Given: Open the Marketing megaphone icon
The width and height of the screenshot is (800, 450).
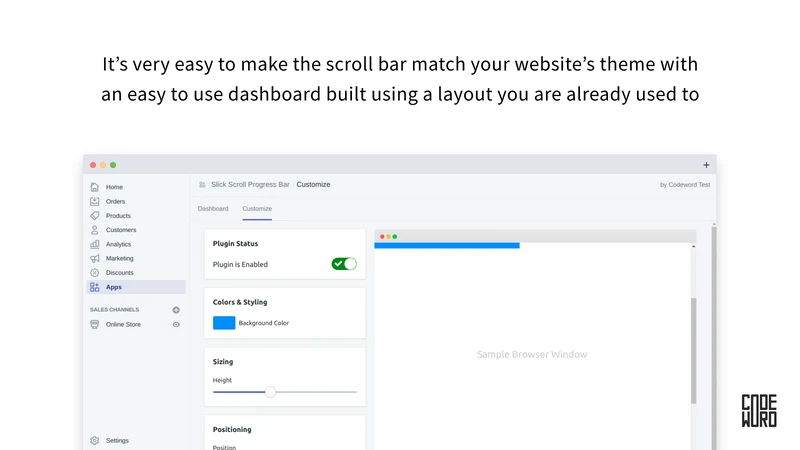Looking at the screenshot, I should (x=94, y=259).
